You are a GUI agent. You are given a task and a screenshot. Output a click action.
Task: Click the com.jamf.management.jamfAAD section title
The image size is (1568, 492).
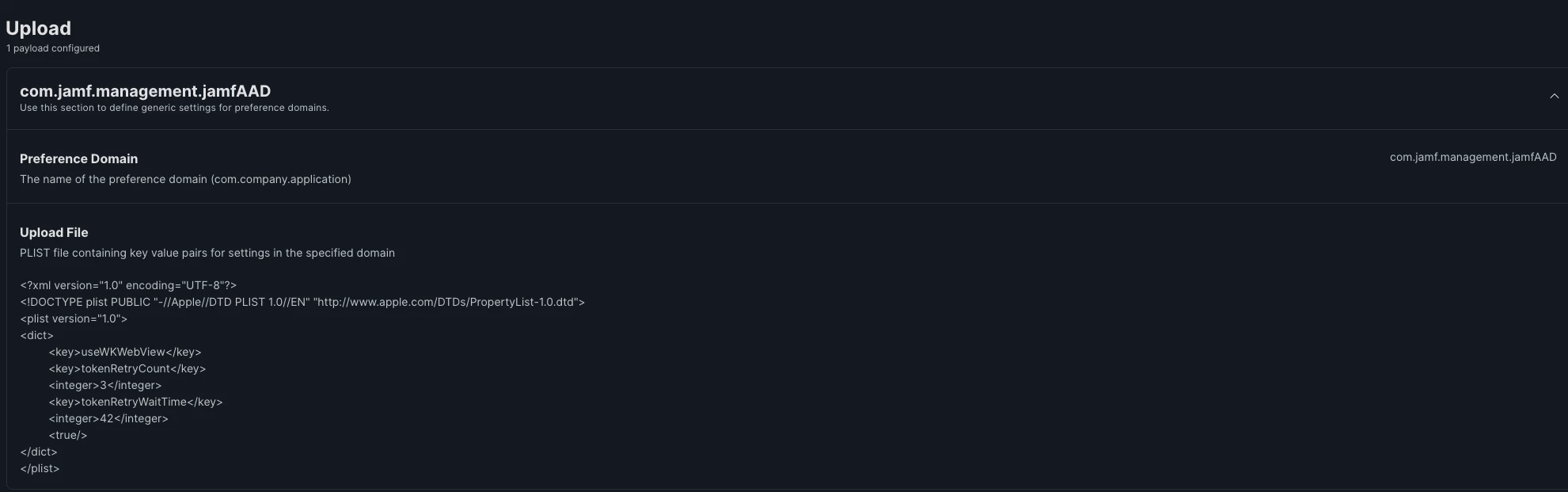pos(145,91)
